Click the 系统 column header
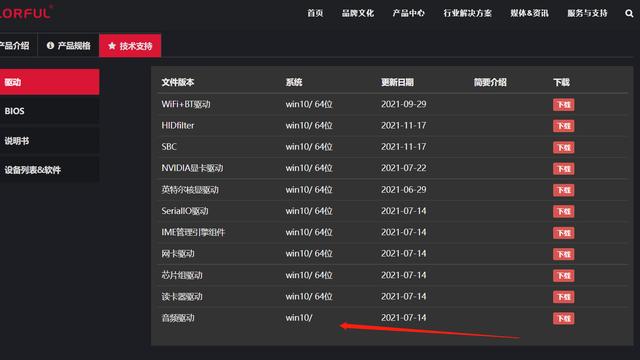640x360 pixels. tap(294, 82)
